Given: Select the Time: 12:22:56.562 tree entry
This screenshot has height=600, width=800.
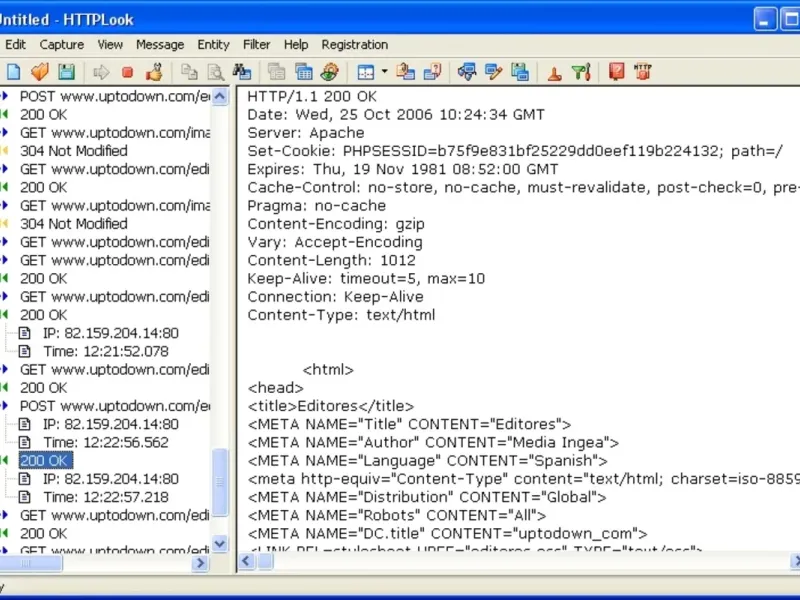Looking at the screenshot, I should tap(106, 442).
